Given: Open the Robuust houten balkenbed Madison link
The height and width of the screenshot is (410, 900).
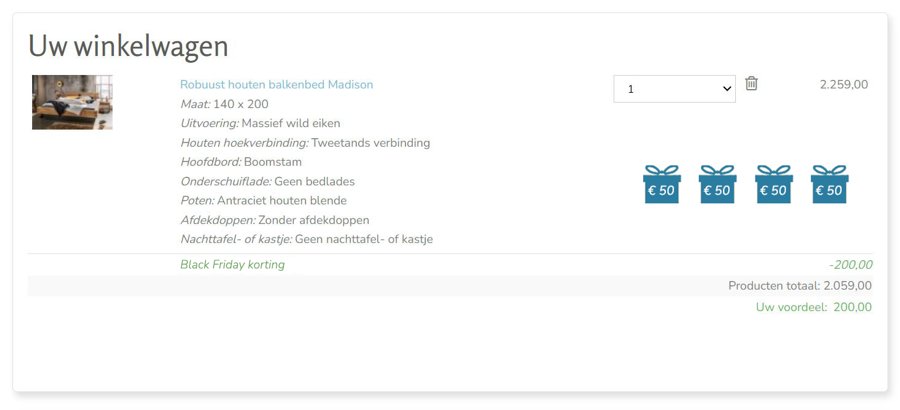Looking at the screenshot, I should coord(276,85).
